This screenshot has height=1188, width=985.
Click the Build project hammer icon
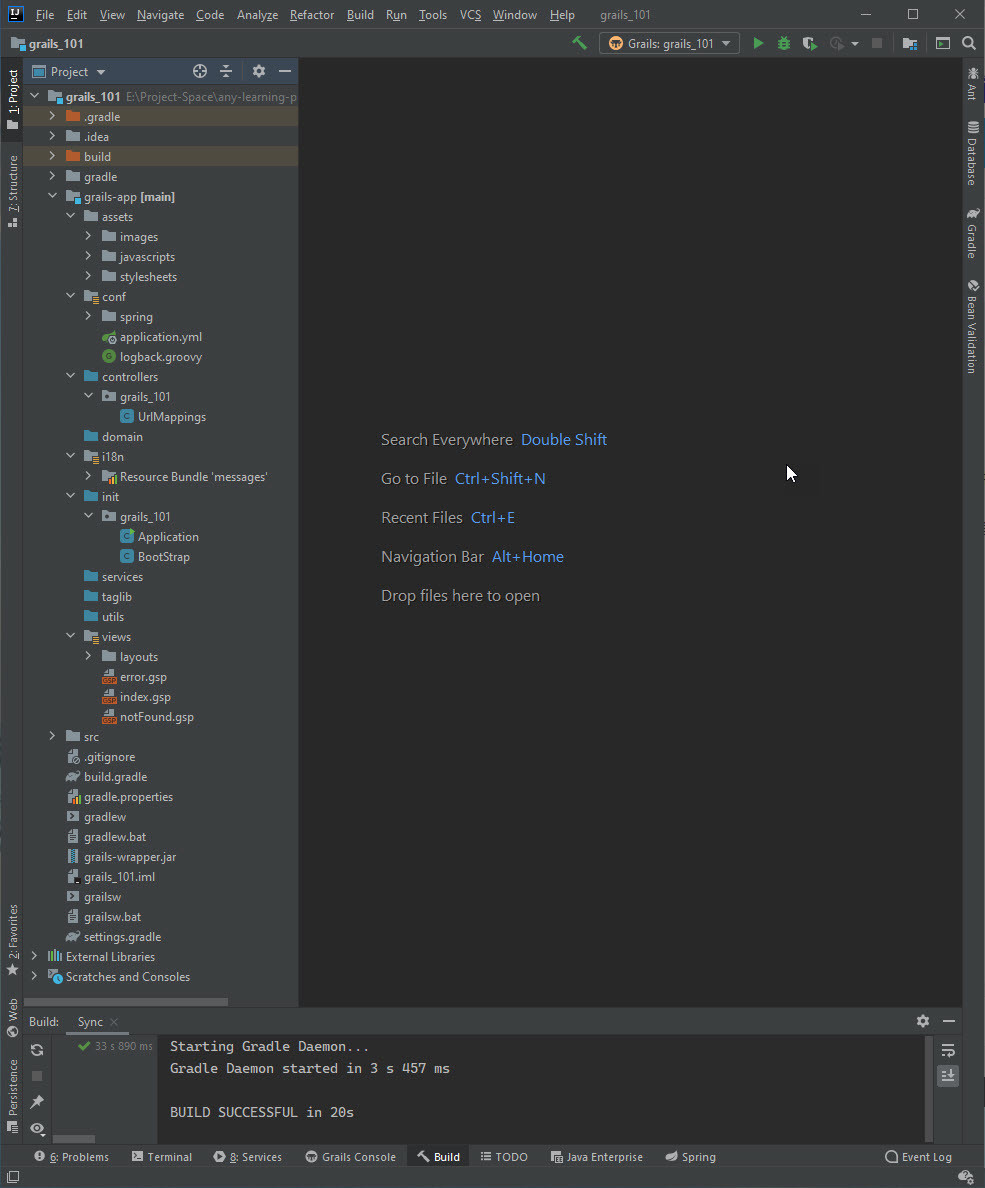click(579, 43)
